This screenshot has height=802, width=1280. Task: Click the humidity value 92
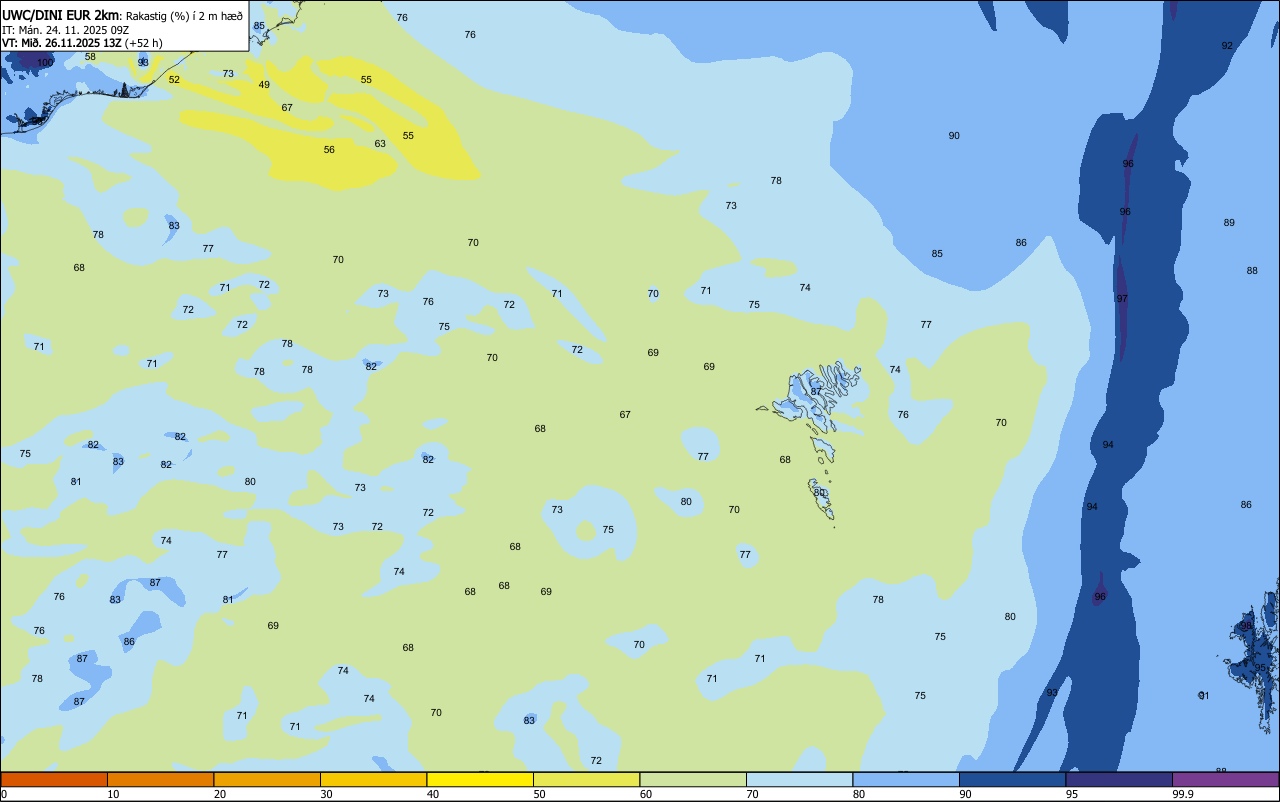click(1227, 46)
